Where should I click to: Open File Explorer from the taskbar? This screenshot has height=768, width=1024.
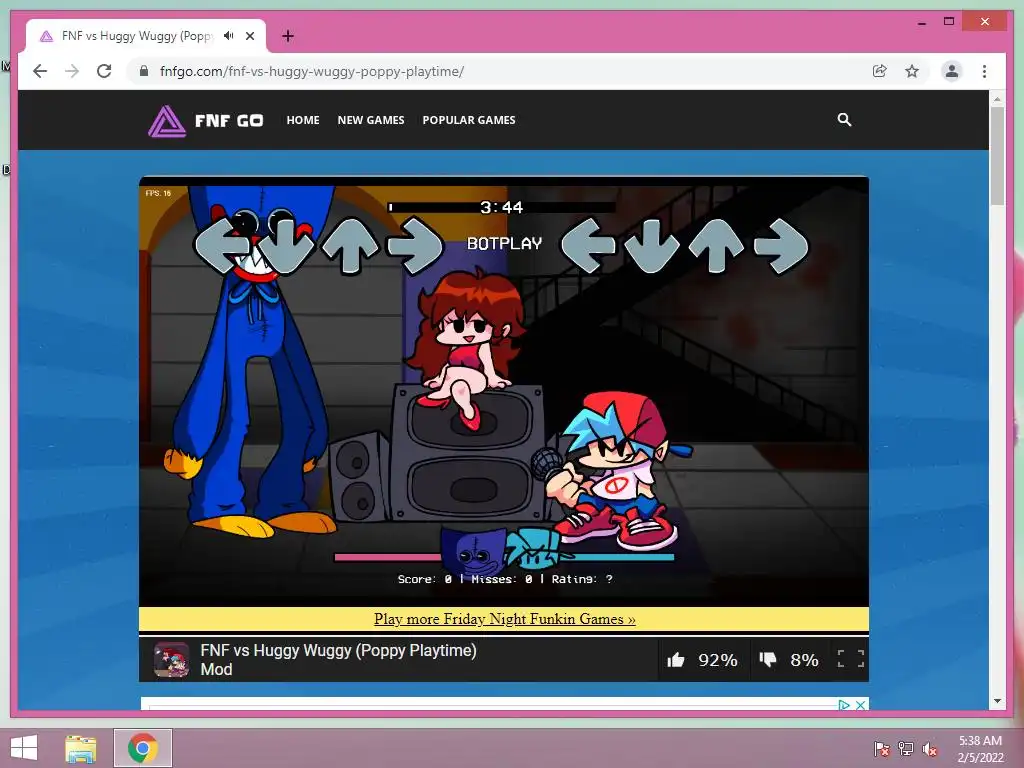click(x=81, y=748)
